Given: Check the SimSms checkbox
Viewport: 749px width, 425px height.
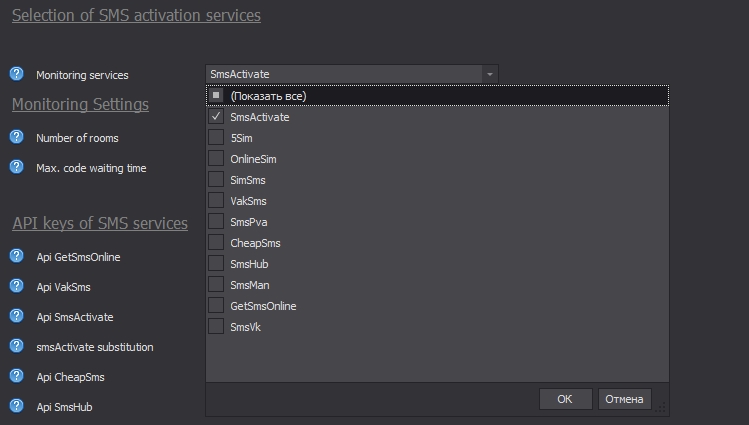Looking at the screenshot, I should (216, 180).
